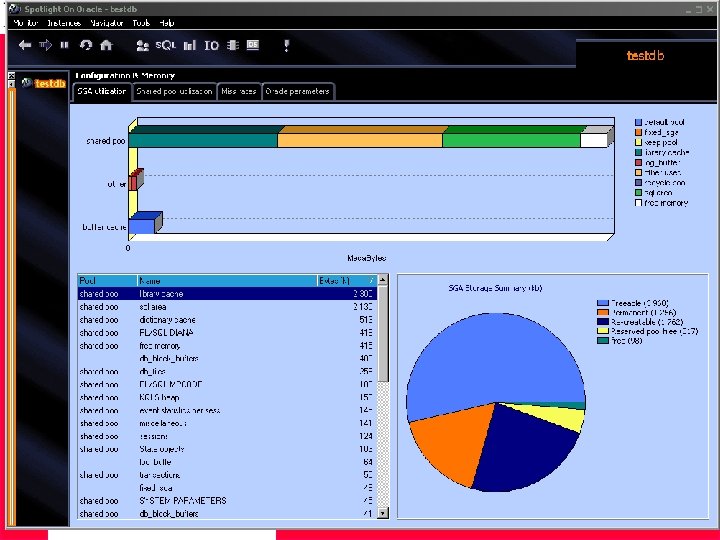Image resolution: width=720 pixels, height=540 pixels.
Task: Click the teal library cache bar segment
Action: [203, 141]
